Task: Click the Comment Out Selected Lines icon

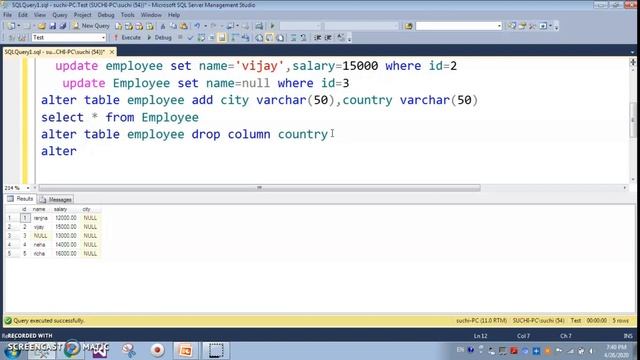Action: pyautogui.click(x=293, y=38)
